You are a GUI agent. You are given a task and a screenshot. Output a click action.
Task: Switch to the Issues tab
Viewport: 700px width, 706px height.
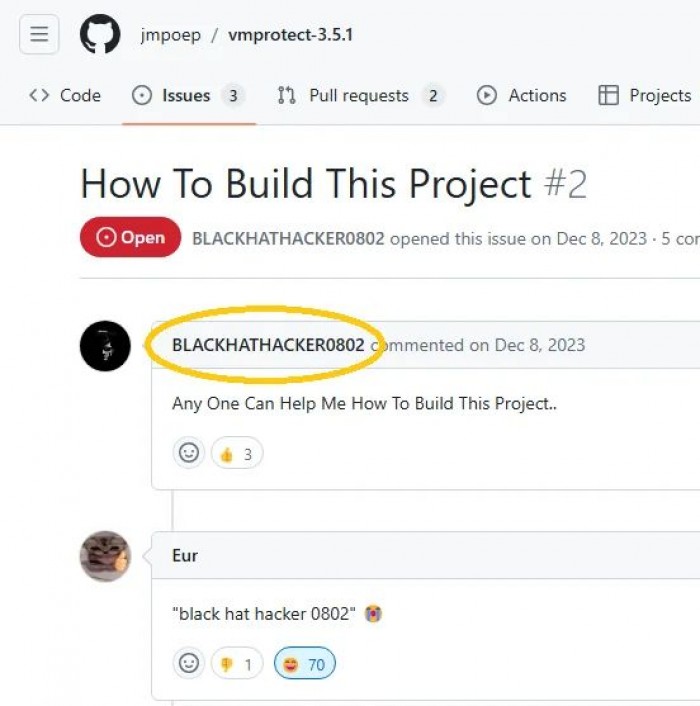[x=188, y=95]
